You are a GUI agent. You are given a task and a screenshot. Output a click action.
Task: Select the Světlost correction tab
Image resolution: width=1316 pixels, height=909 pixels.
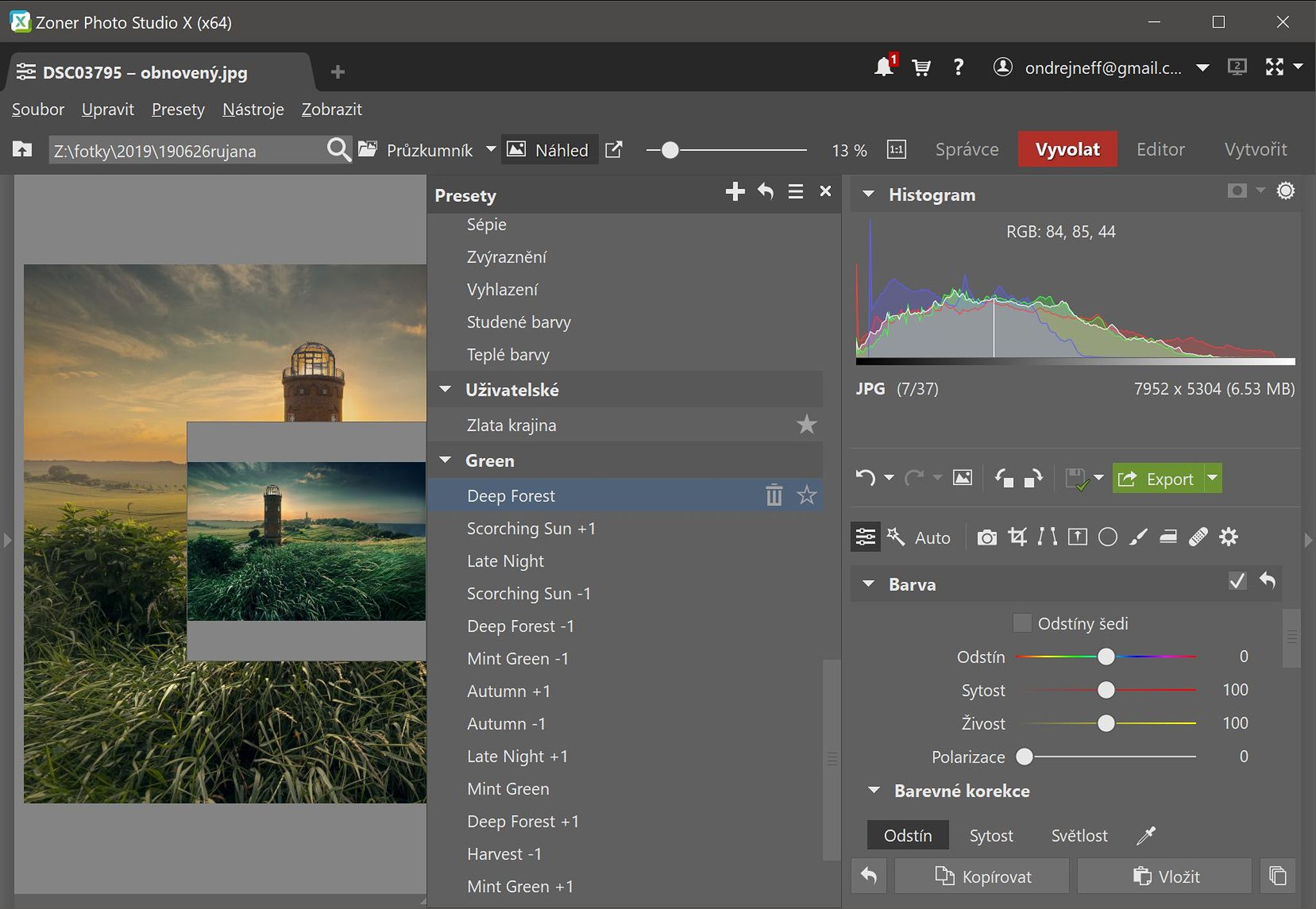click(x=1080, y=835)
